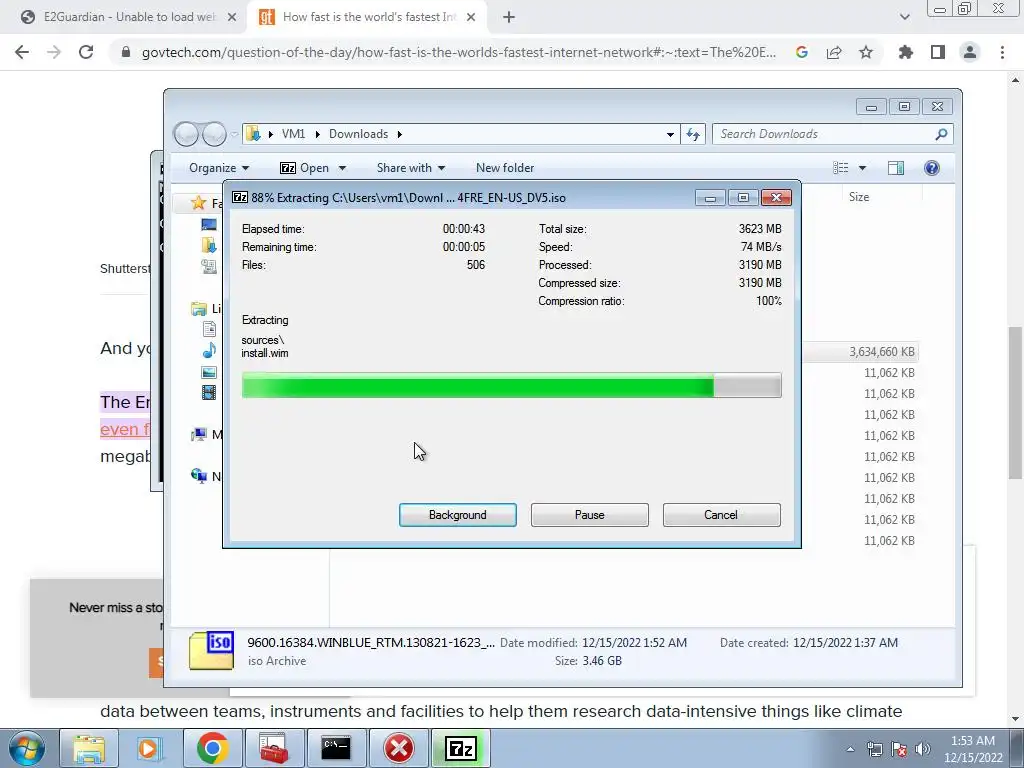Open Chrome profile icon
1024x768 pixels.
[x=970, y=52]
